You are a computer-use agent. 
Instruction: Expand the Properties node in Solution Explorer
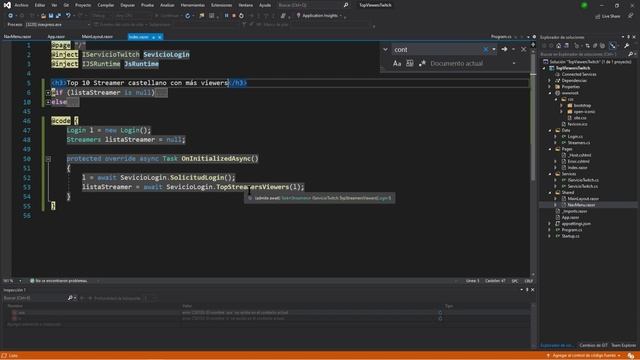coord(549,87)
